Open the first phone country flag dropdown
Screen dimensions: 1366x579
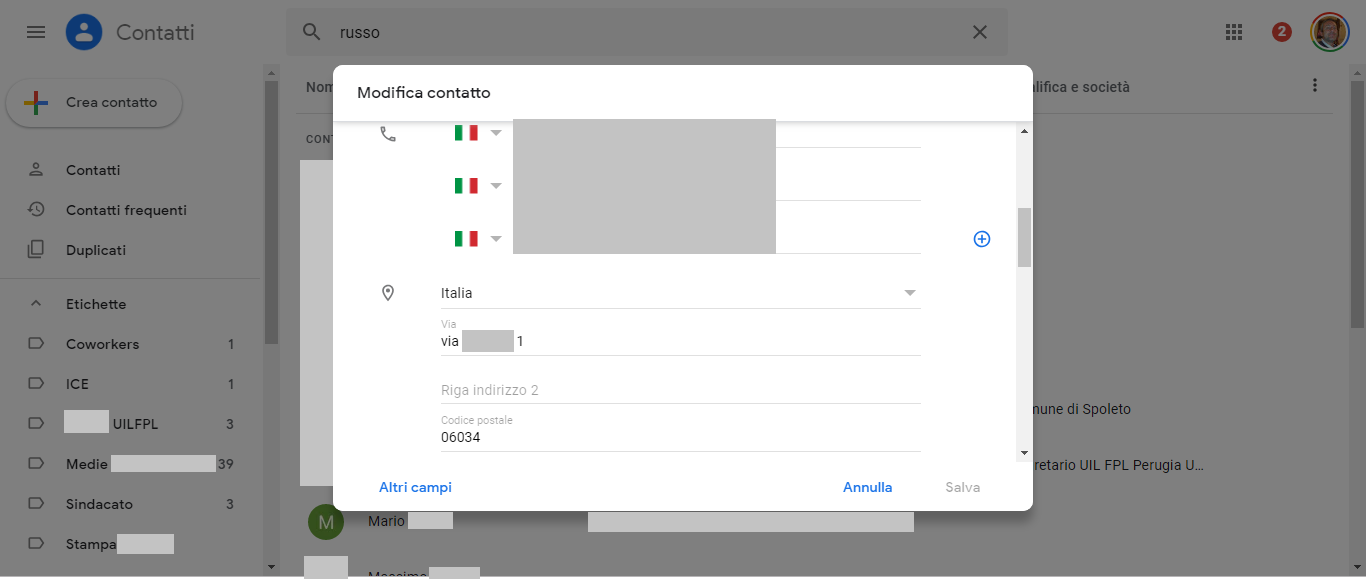[477, 132]
